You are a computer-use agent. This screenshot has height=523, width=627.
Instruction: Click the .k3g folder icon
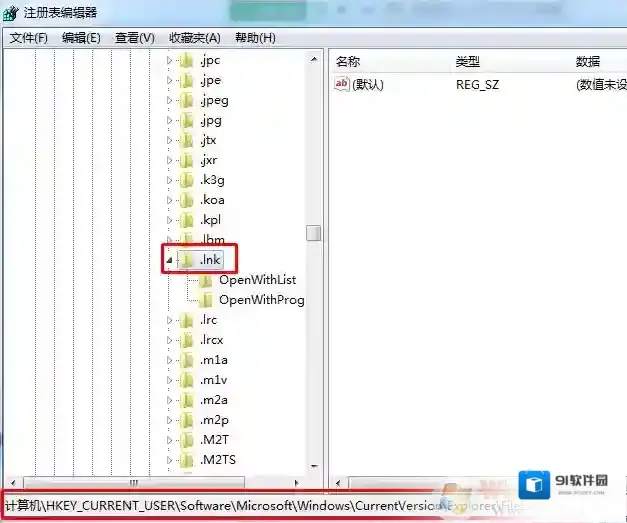pos(187,180)
